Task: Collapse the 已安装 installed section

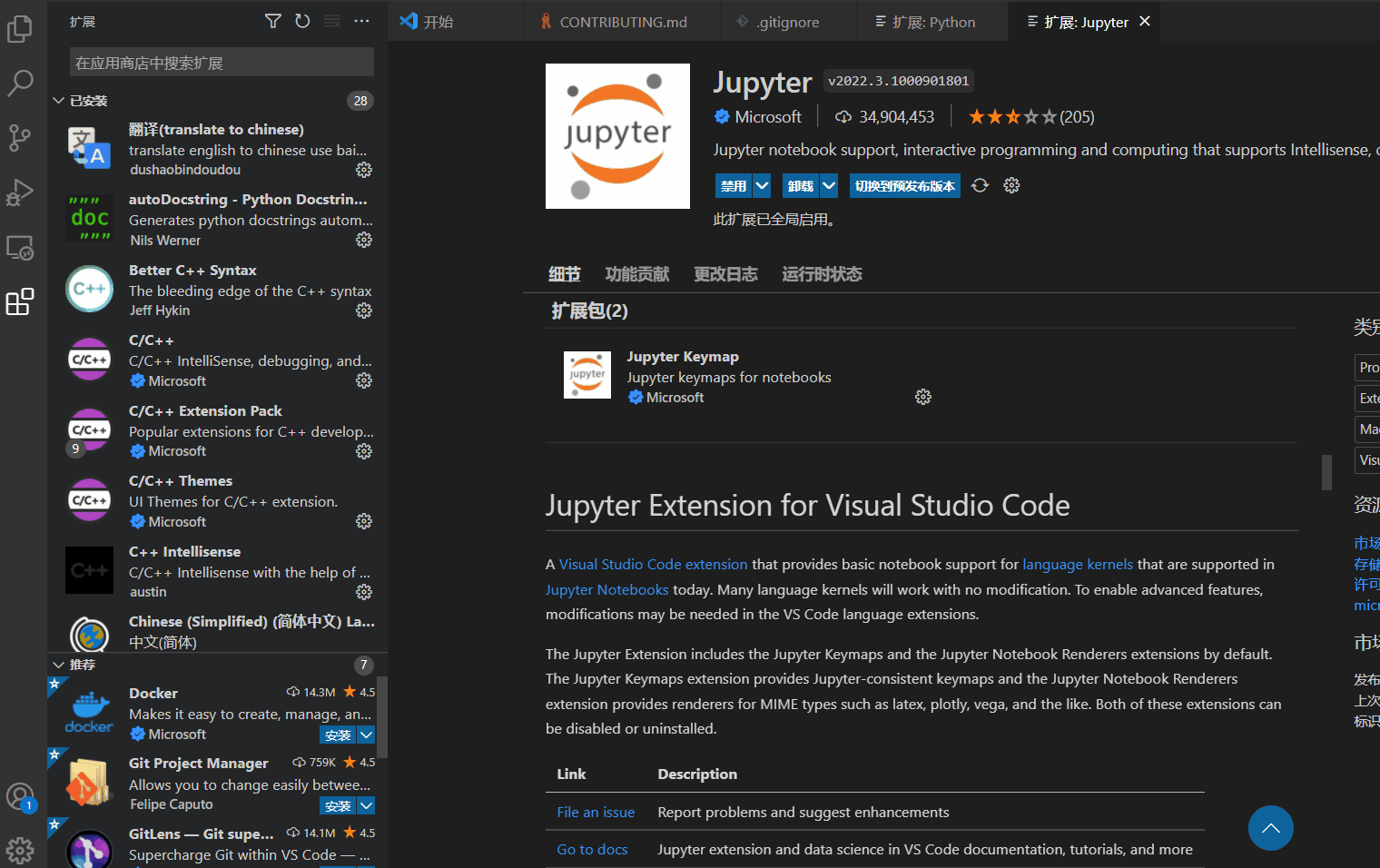Action: click(x=58, y=101)
